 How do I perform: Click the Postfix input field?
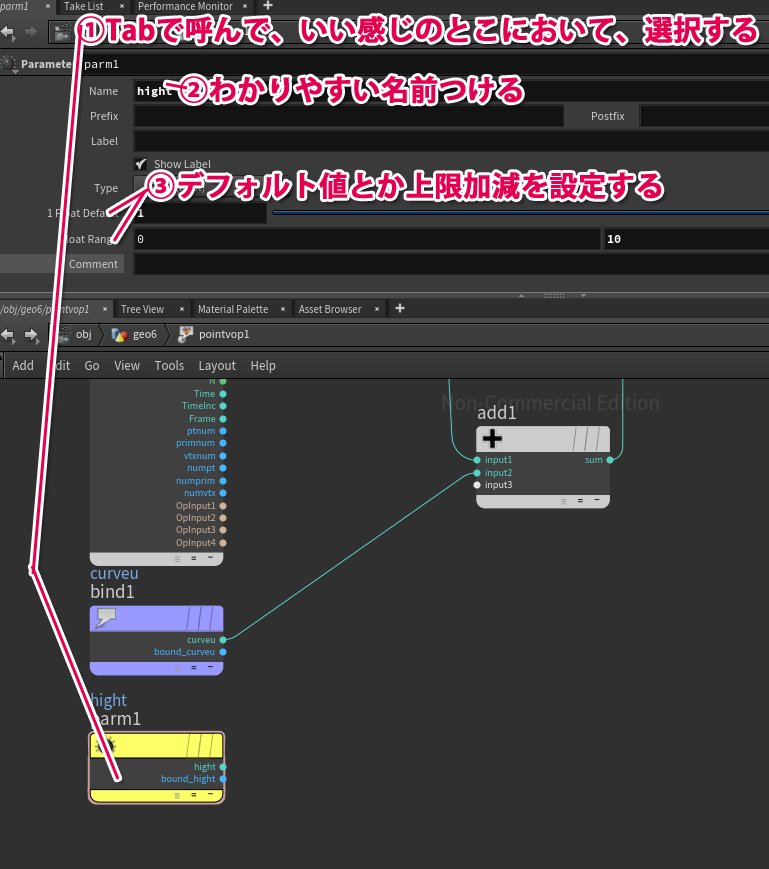[704, 116]
